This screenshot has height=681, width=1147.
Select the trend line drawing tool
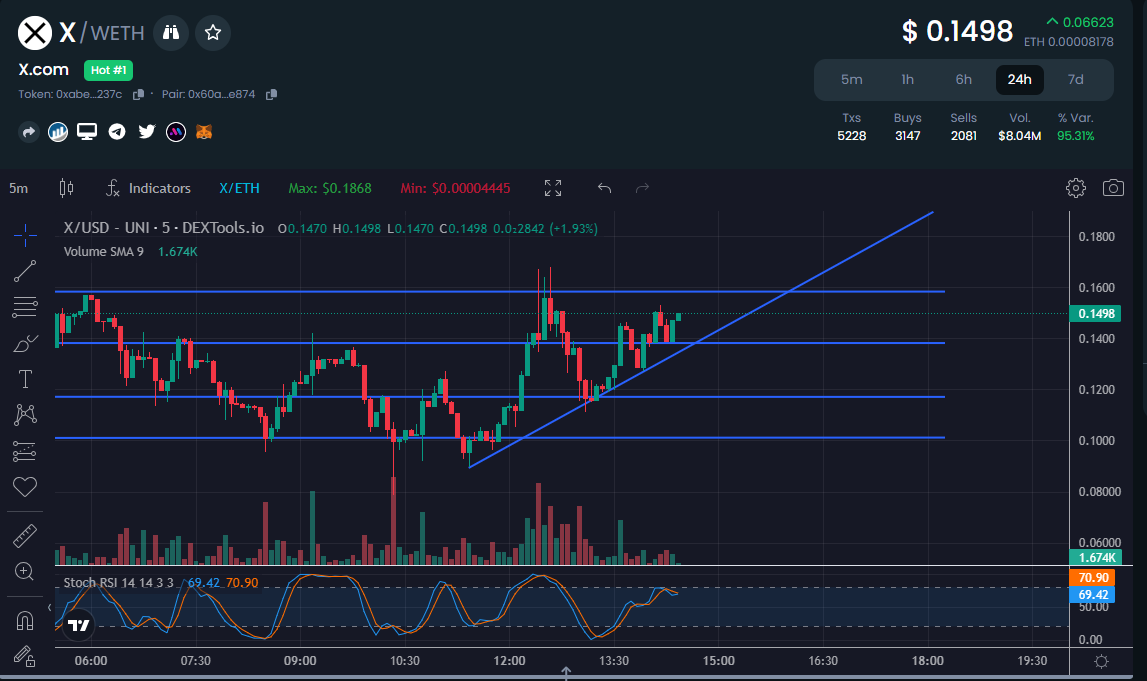[x=24, y=271]
